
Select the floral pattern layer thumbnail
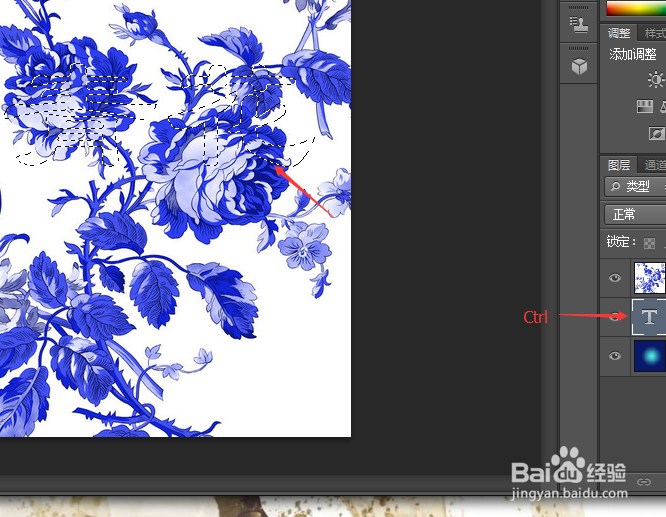pos(649,278)
